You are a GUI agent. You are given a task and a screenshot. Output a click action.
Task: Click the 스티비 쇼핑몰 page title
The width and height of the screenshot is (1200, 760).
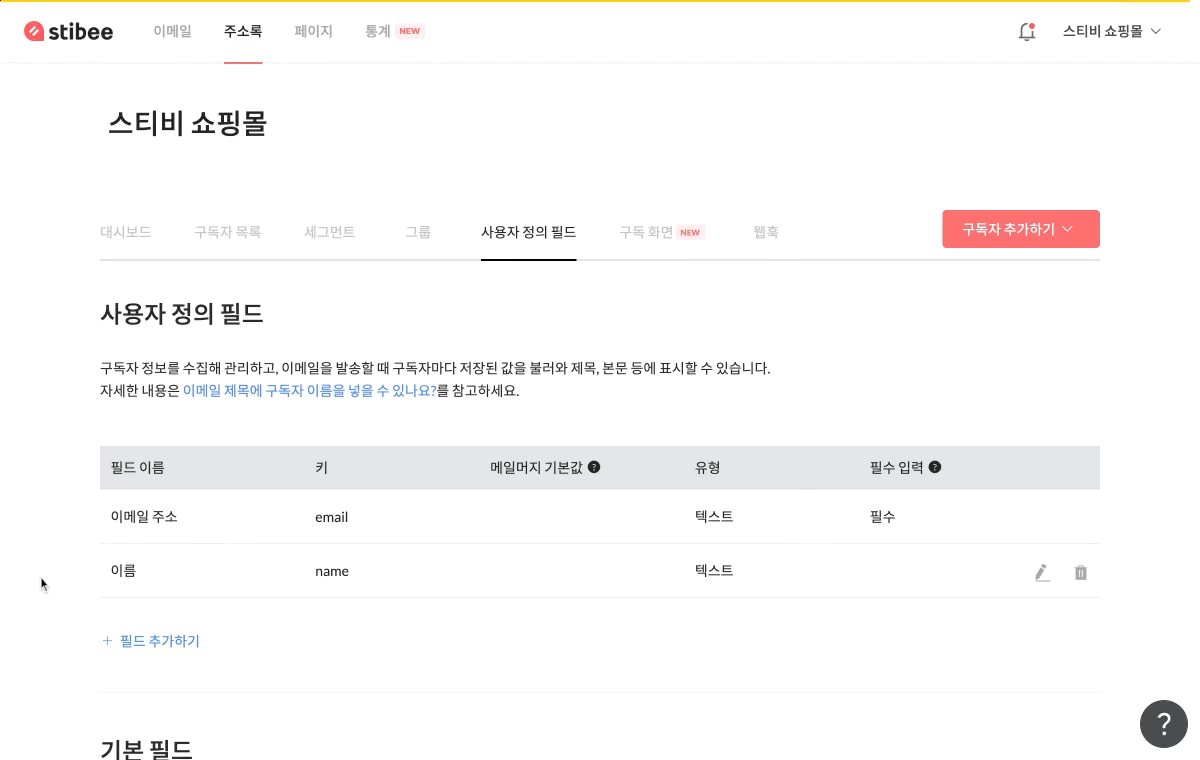pyautogui.click(x=187, y=124)
